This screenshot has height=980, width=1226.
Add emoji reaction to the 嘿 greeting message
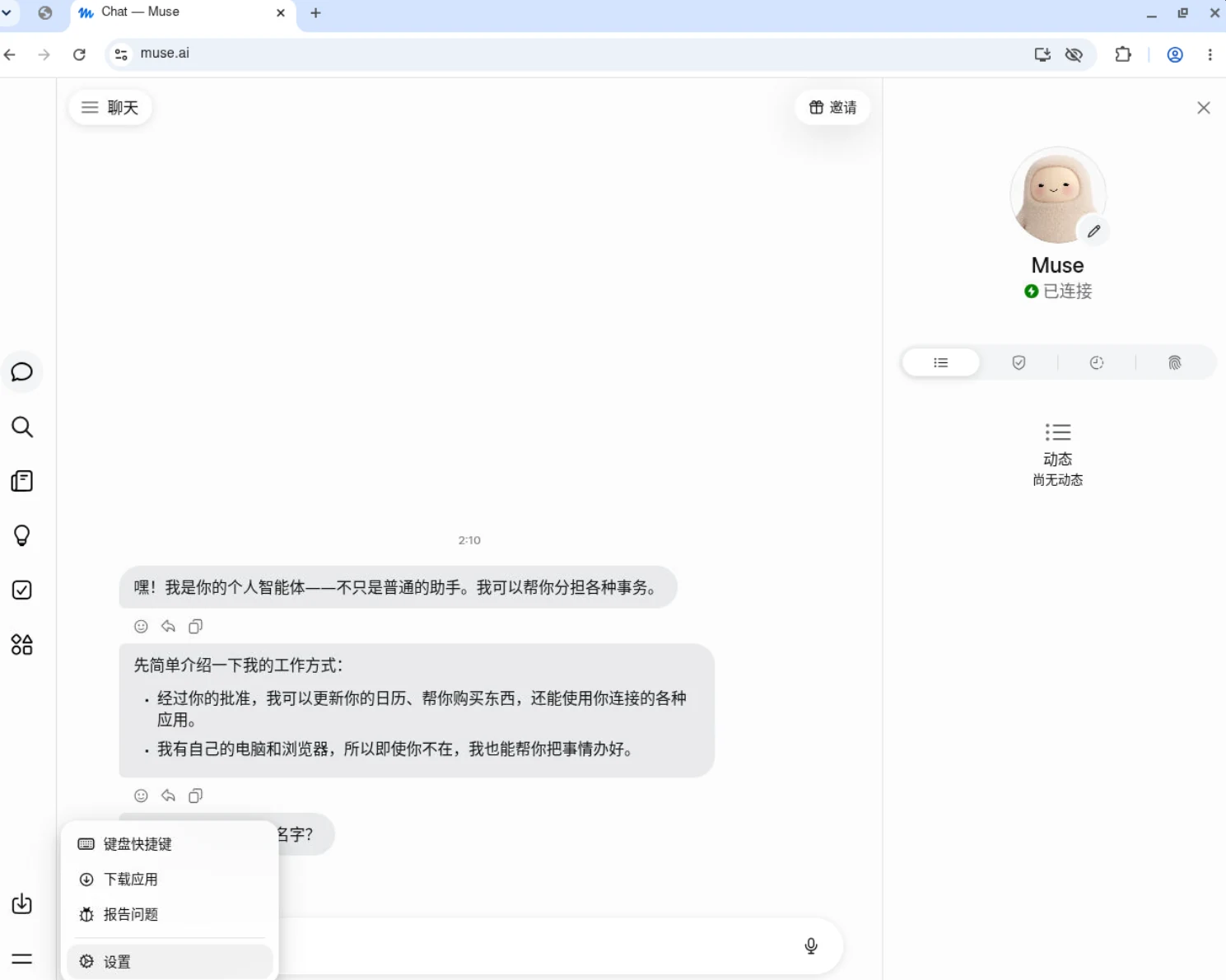point(141,627)
